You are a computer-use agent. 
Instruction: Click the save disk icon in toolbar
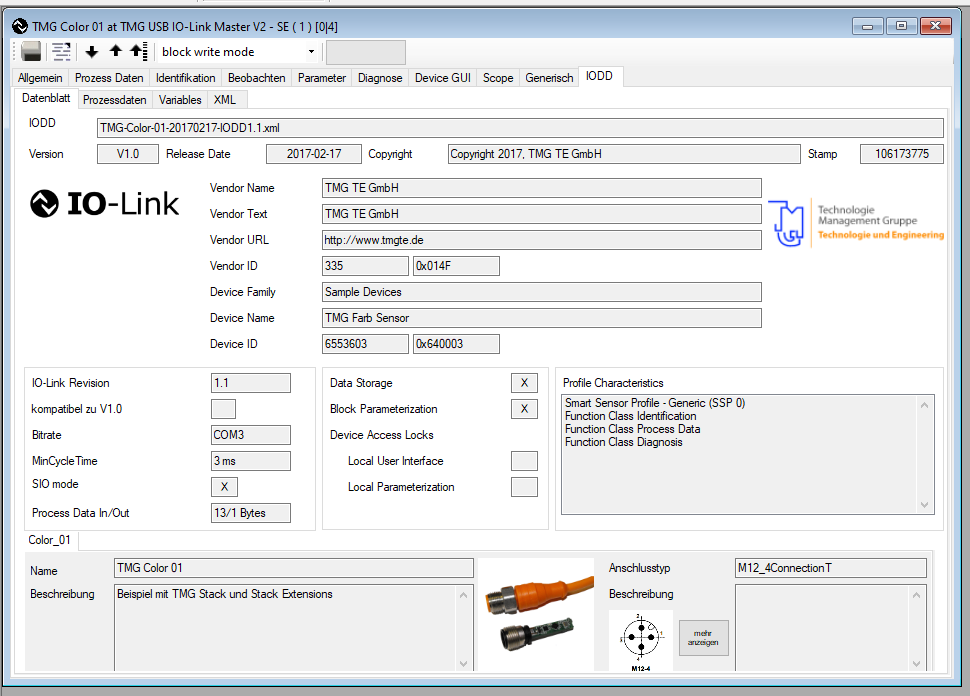(31, 52)
